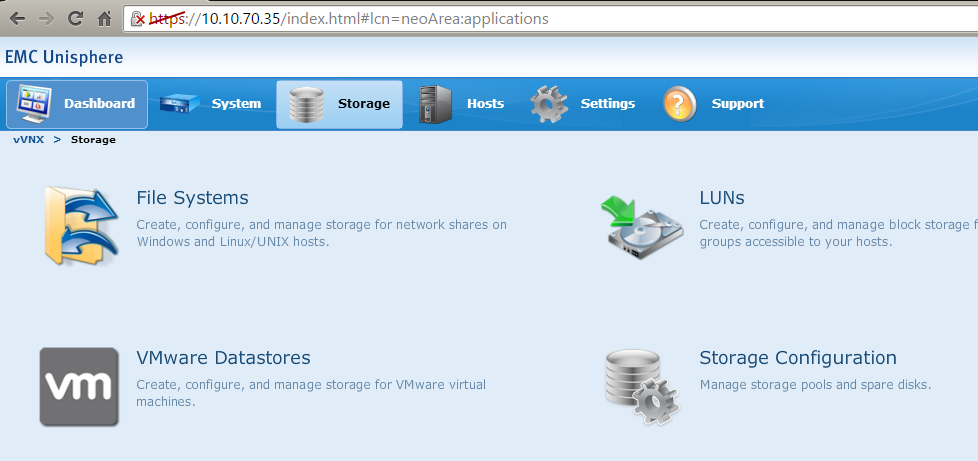Go back with the browser back arrow
Image resolution: width=978 pixels, height=461 pixels.
[x=17, y=18]
